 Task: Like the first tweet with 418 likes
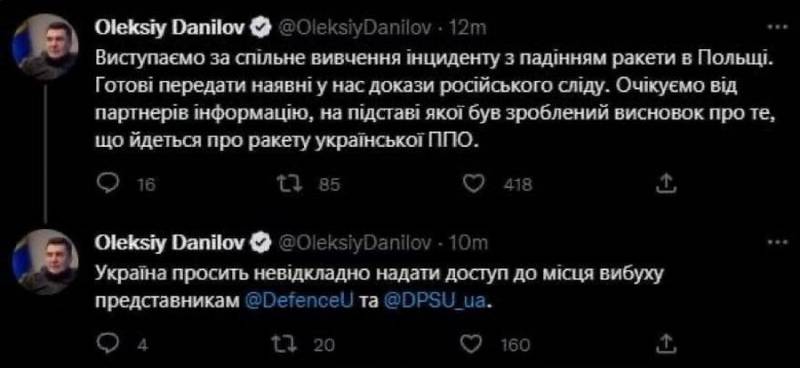click(x=475, y=185)
